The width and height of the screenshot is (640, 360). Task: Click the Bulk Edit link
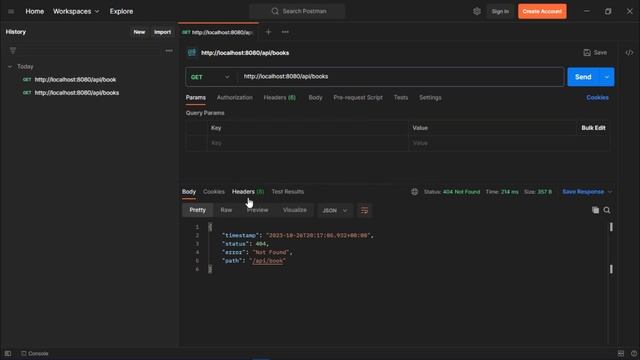coord(593,128)
